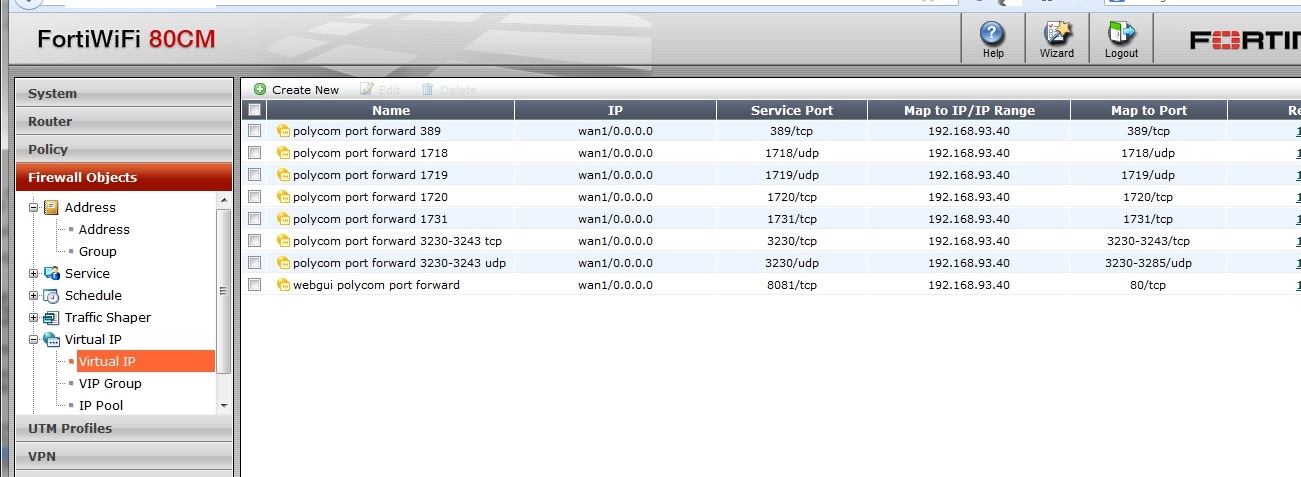Viewport: 1301px width, 477px height.
Task: Open the Wizard icon in header
Action: pos(1056,35)
